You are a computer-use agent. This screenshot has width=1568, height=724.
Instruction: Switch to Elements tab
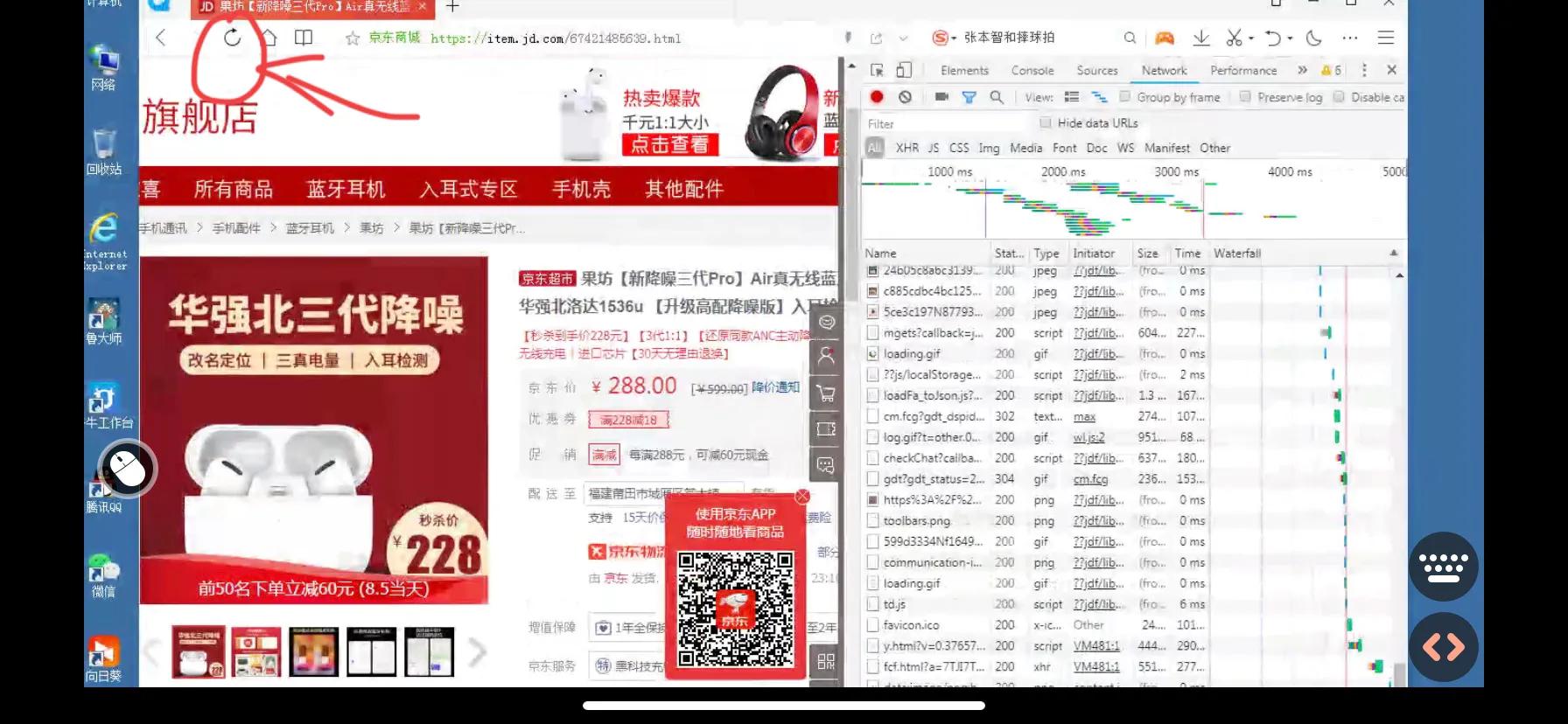point(964,71)
